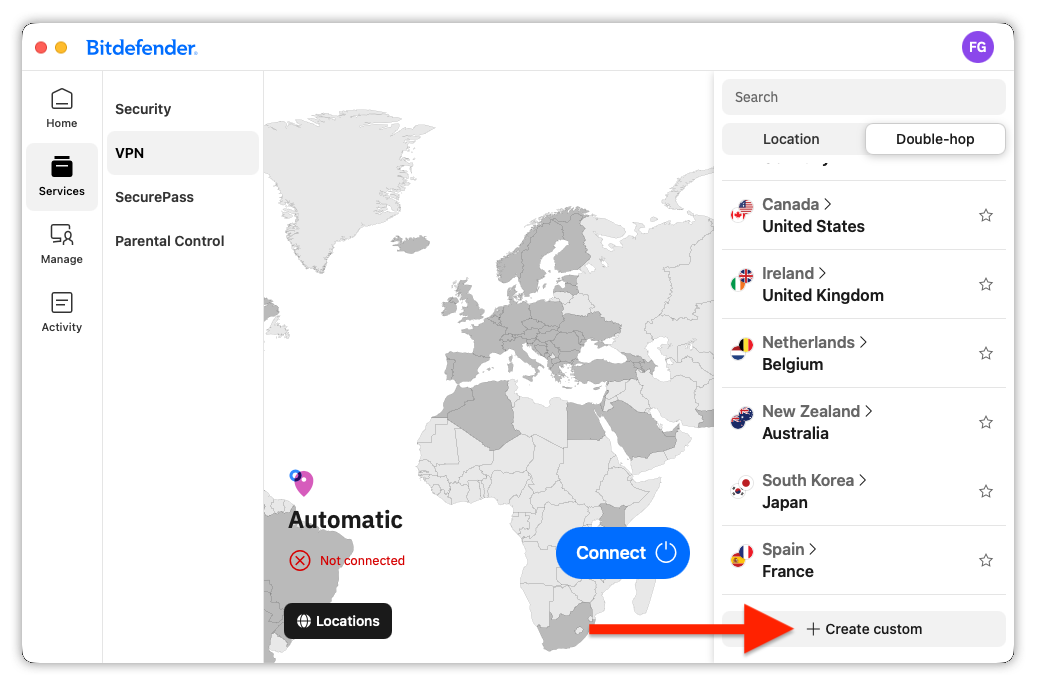This screenshot has height=687, width=1038.
Task: Select the Belgium destination text
Action: tap(792, 364)
